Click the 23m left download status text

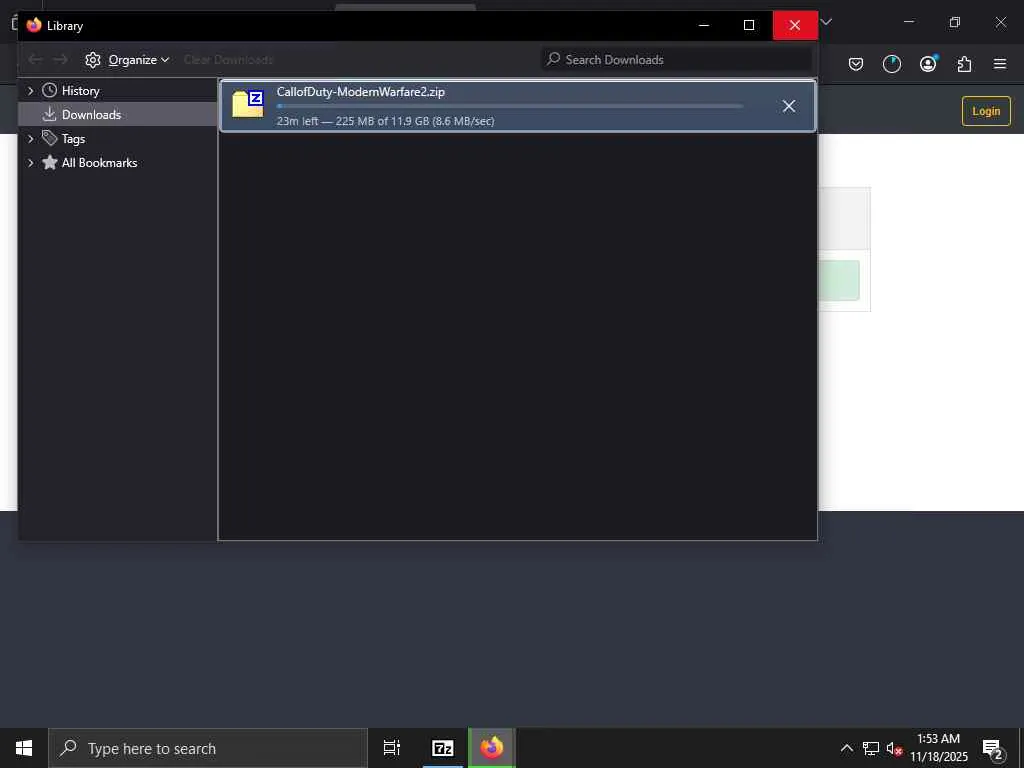(385, 121)
